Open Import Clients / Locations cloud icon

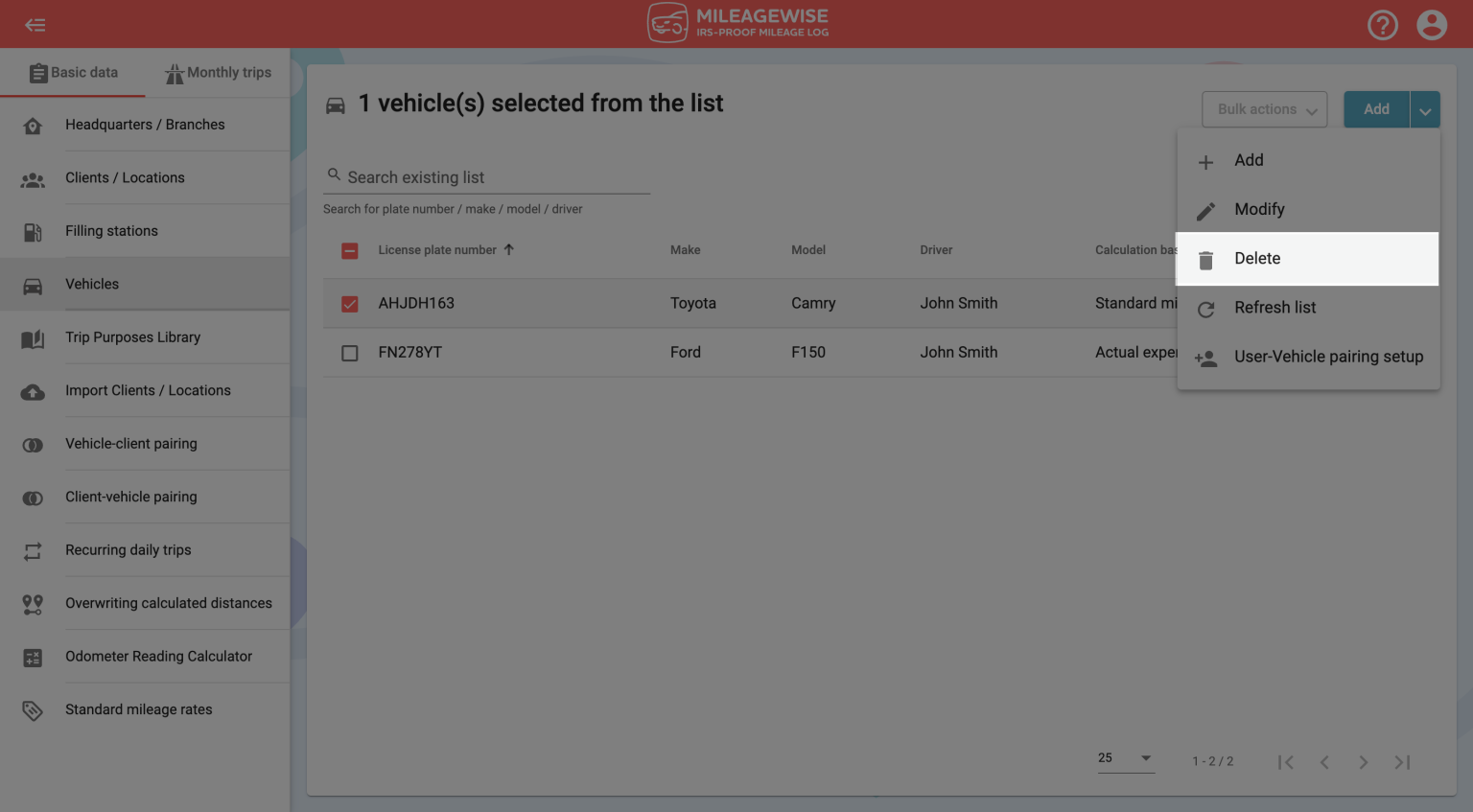pos(33,390)
